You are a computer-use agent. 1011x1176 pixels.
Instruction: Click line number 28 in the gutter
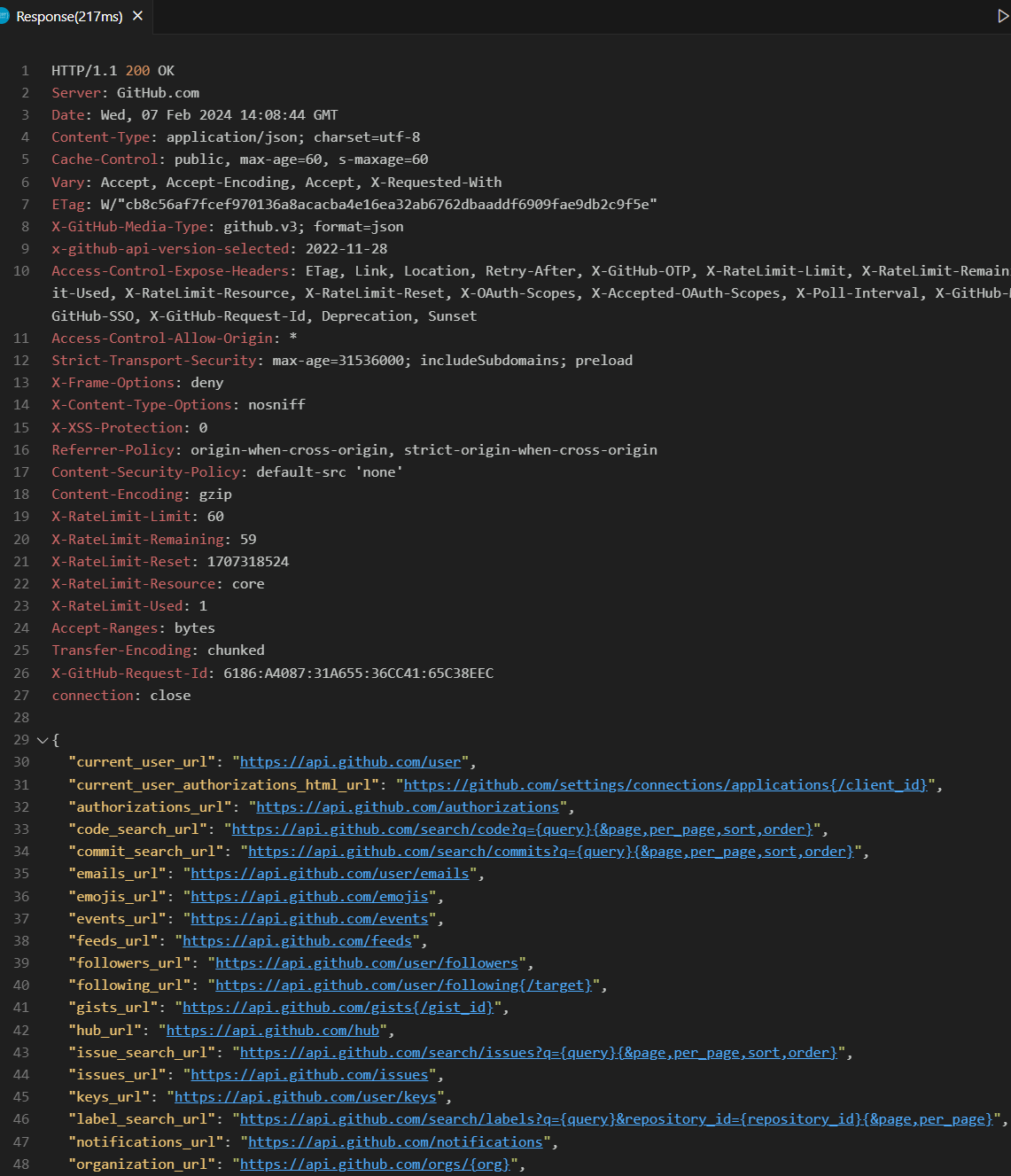[21, 718]
